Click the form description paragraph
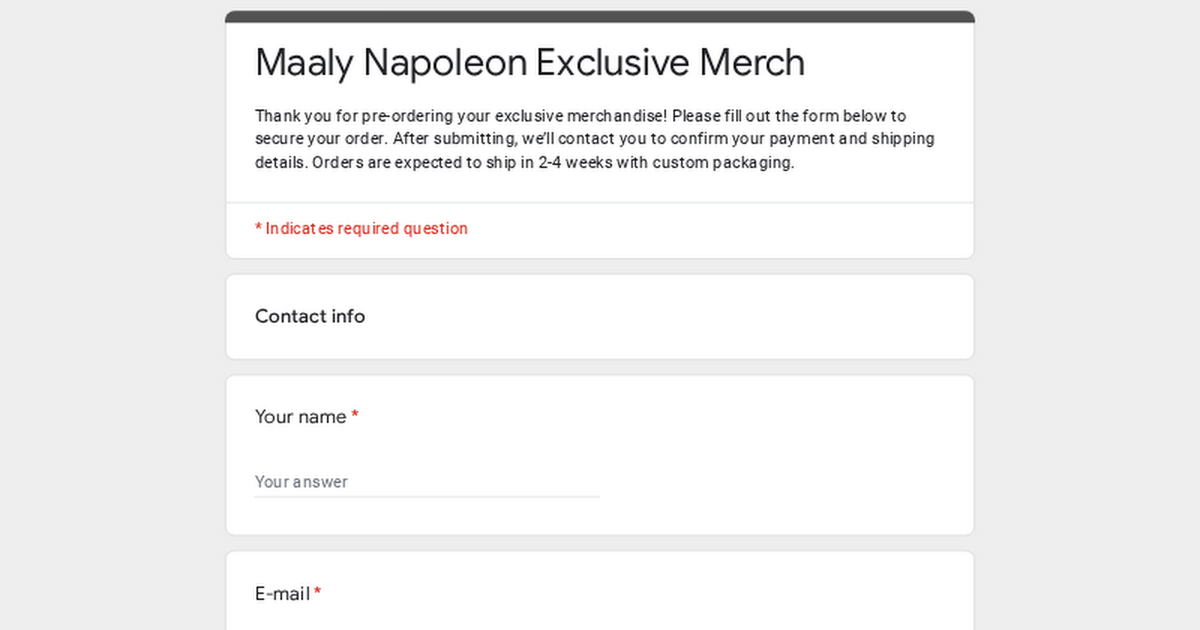The width and height of the screenshot is (1200, 630). (x=594, y=138)
